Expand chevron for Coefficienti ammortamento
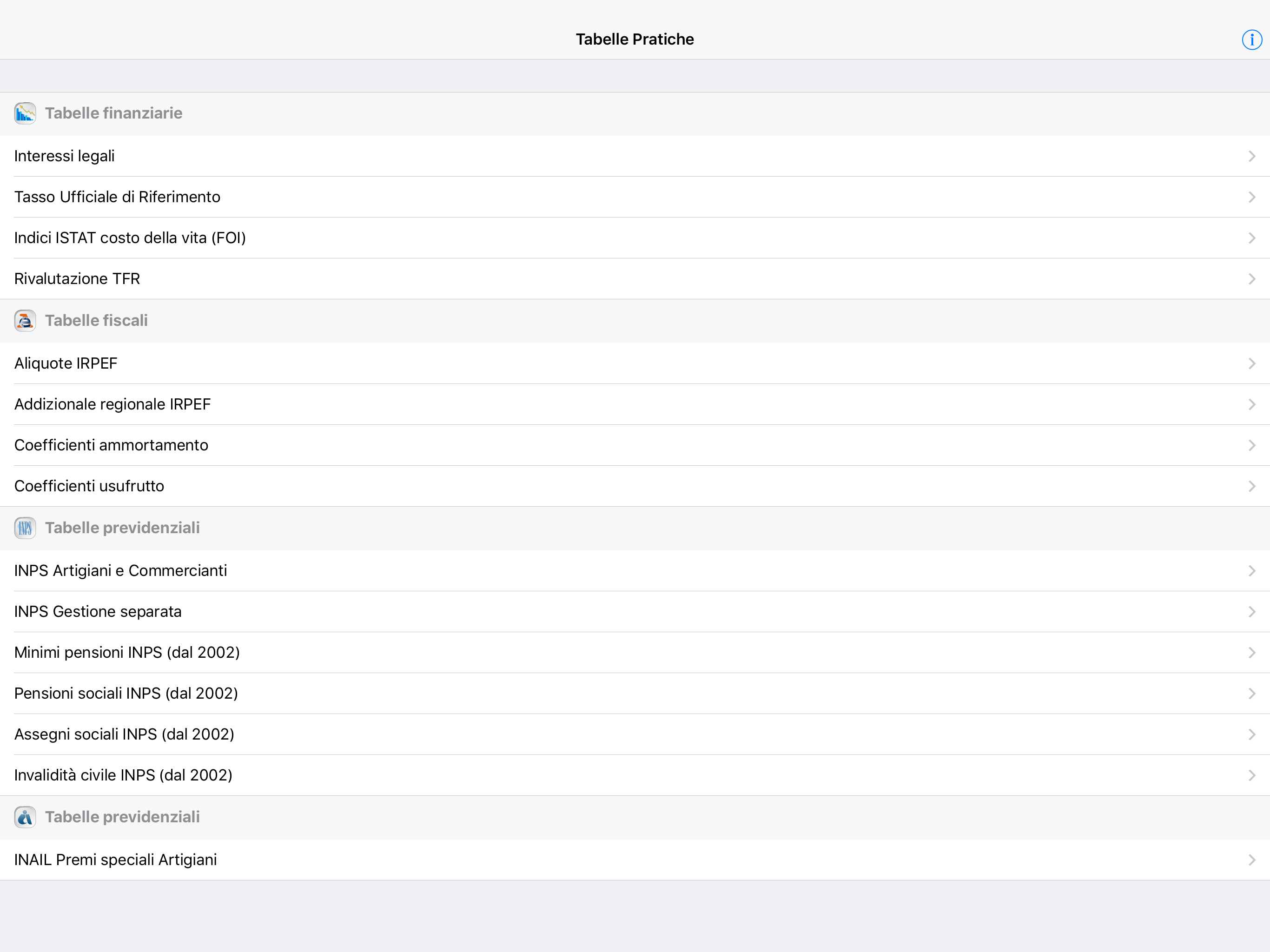The width and height of the screenshot is (1270, 952). tap(1251, 446)
